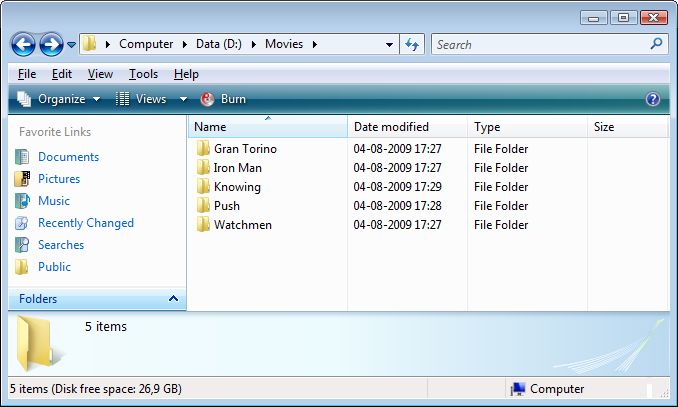Click the search magnifier icon
The image size is (678, 407).
(656, 44)
